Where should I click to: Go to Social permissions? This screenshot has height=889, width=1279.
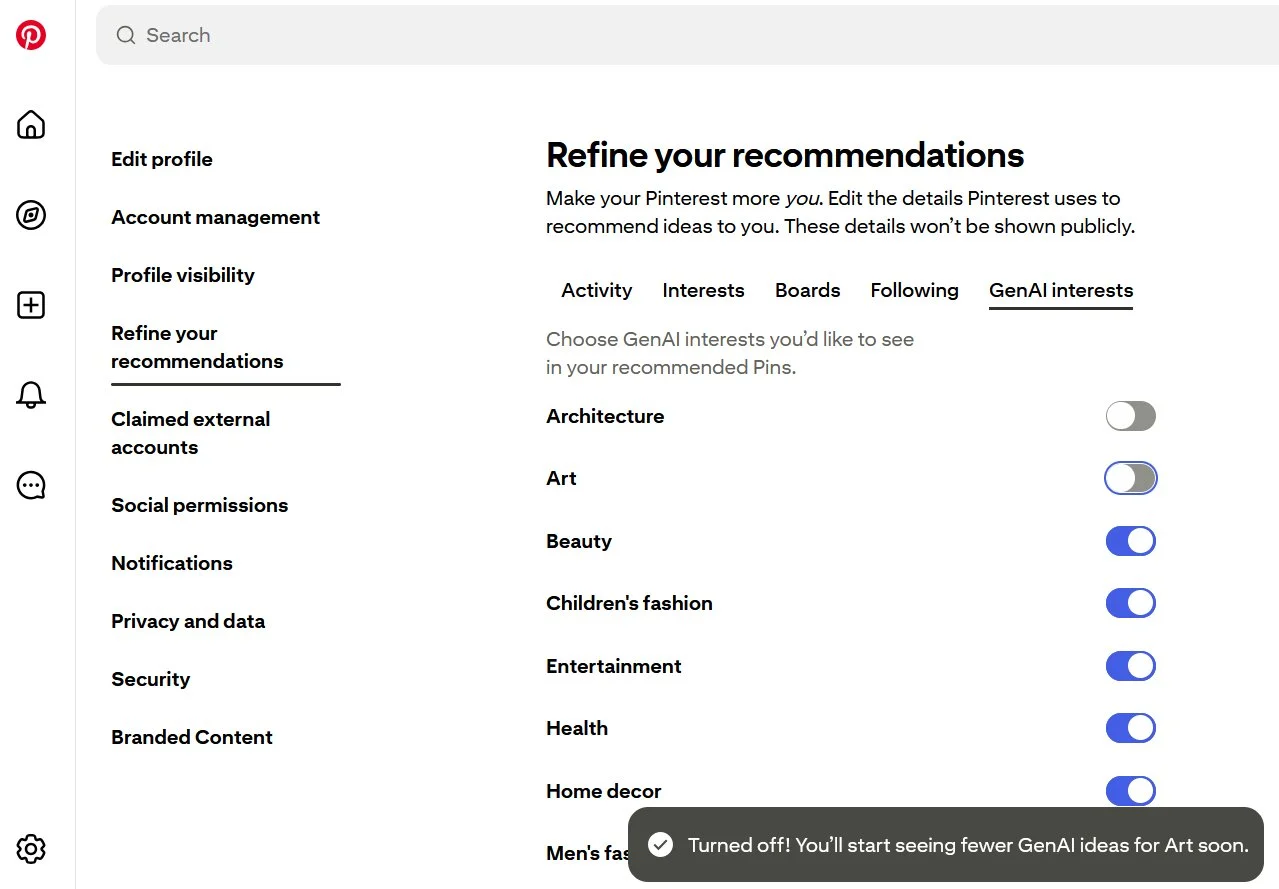click(199, 505)
